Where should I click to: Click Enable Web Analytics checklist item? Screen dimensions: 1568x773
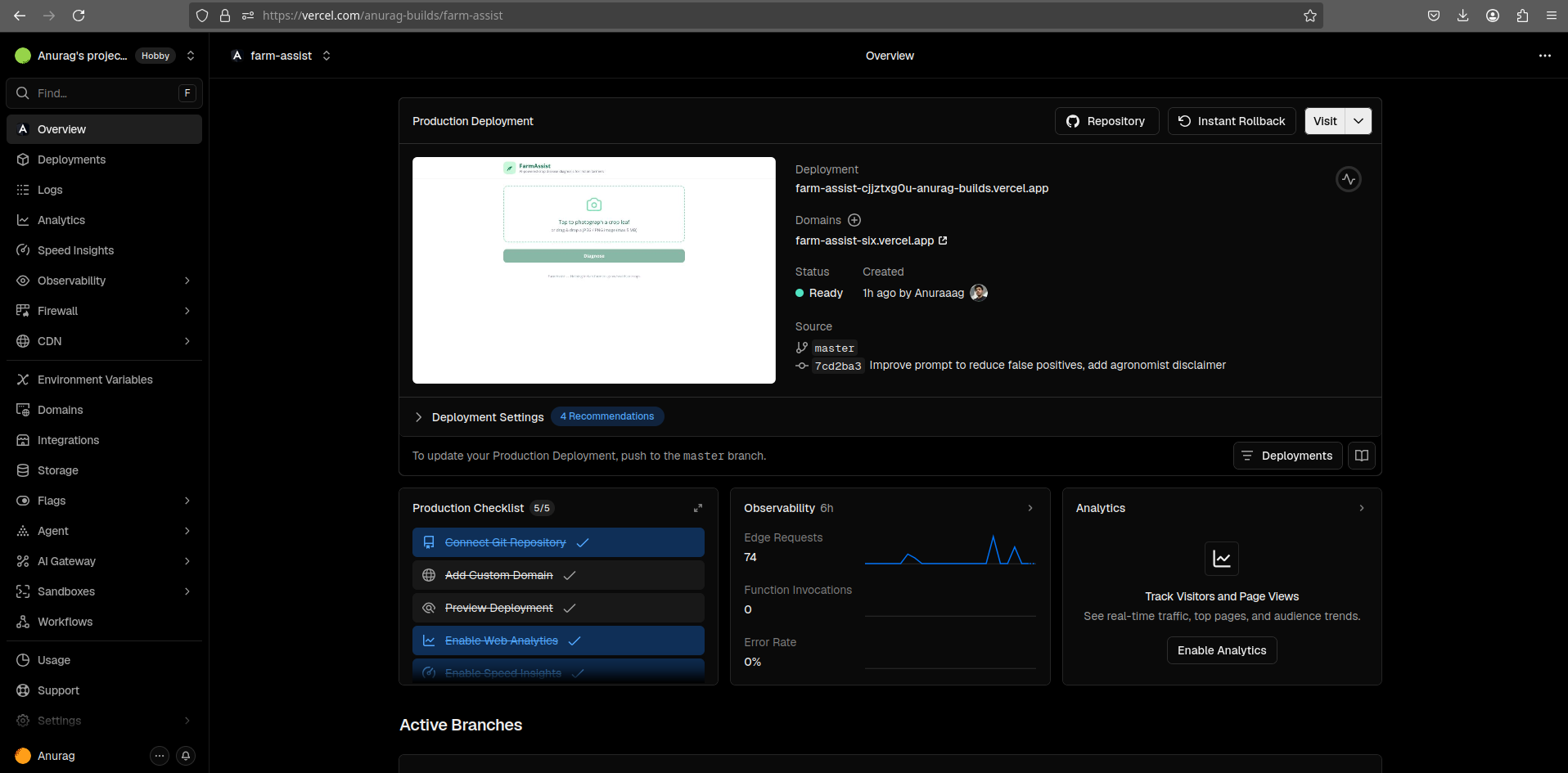pyautogui.click(x=558, y=640)
